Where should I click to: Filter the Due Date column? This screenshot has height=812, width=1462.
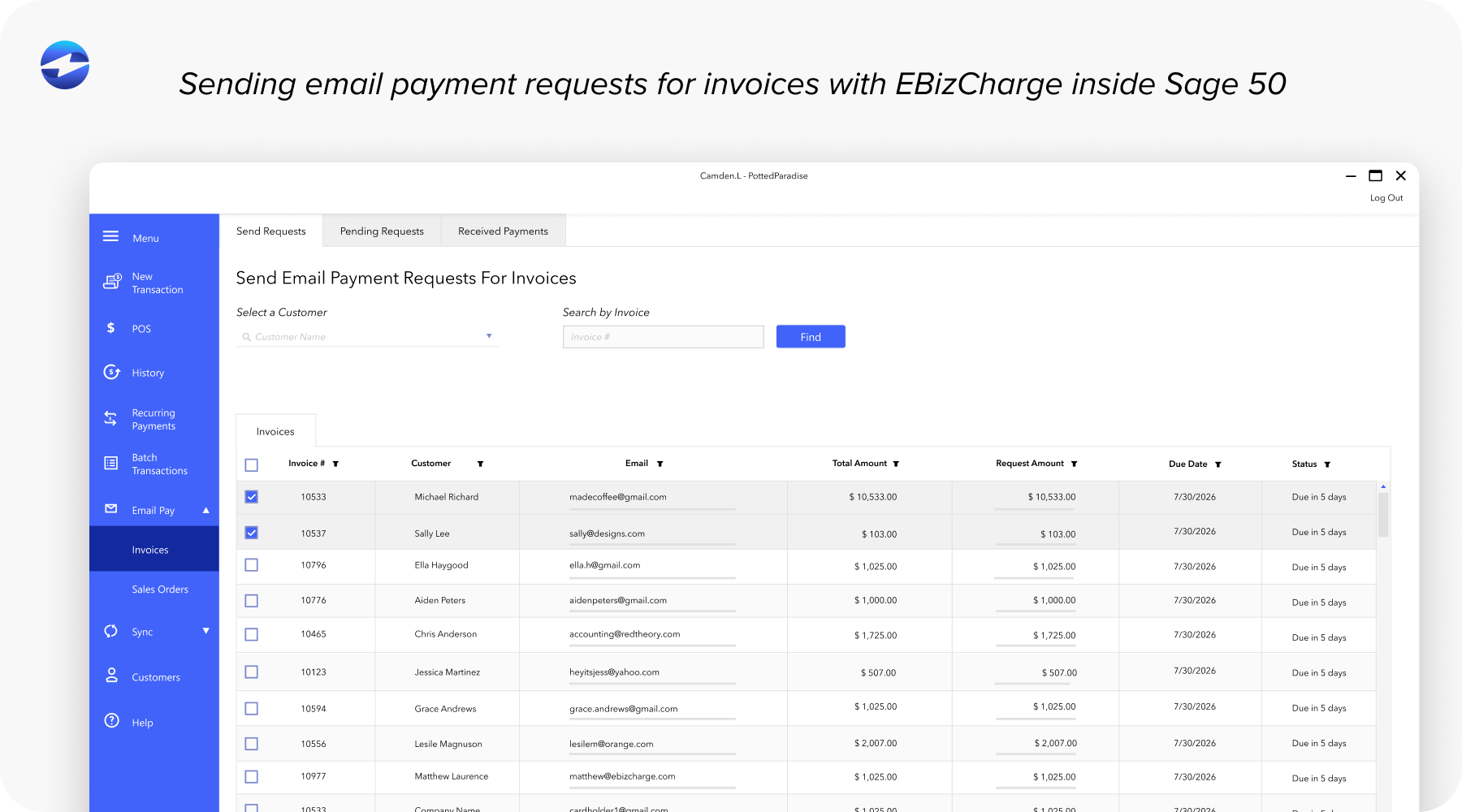(x=1218, y=464)
